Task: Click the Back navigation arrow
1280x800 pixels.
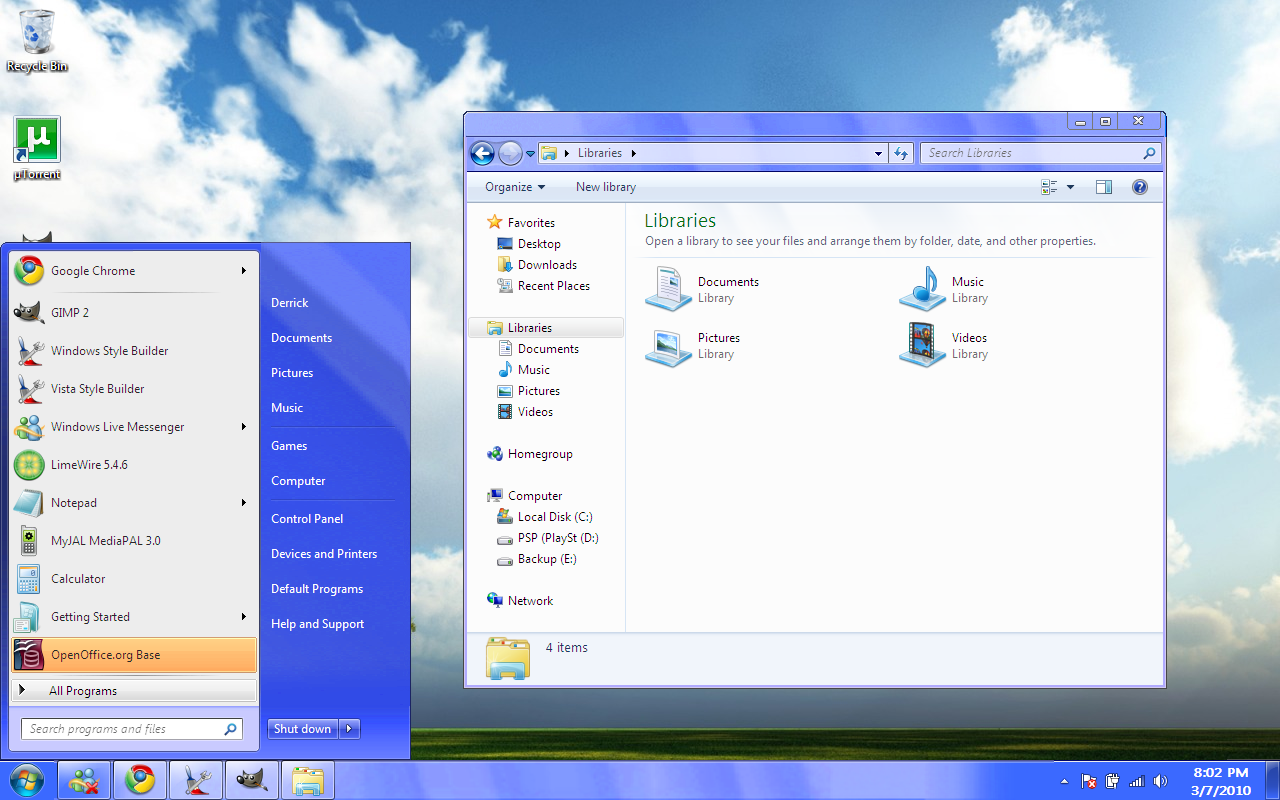Action: pyautogui.click(x=482, y=153)
